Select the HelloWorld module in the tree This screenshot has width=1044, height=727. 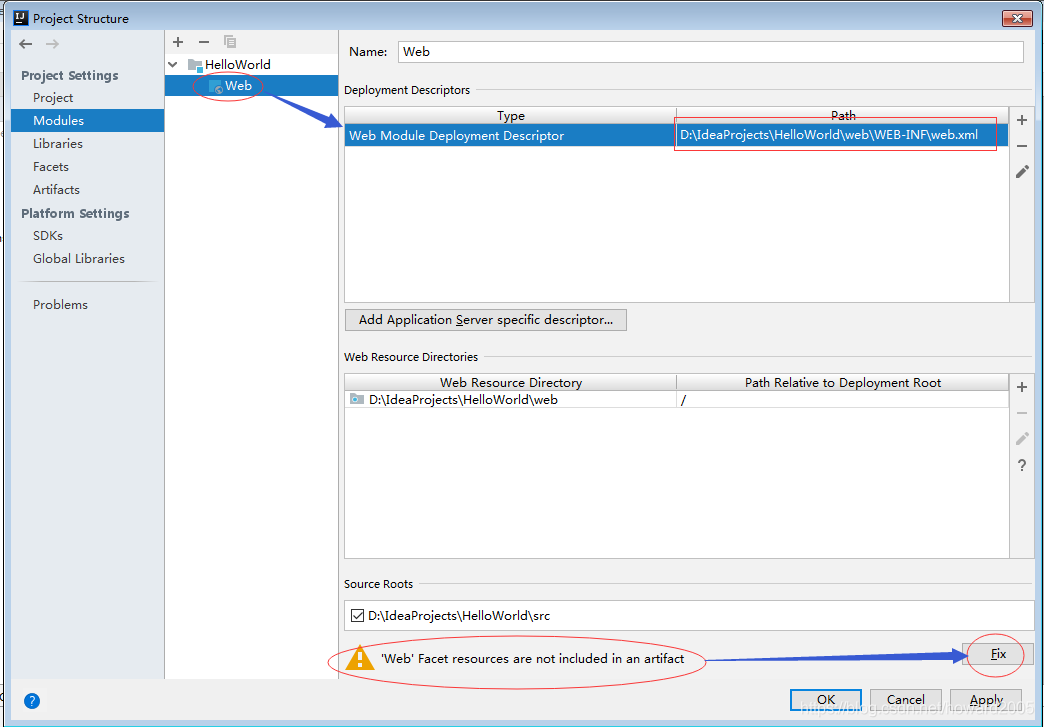coord(238,65)
